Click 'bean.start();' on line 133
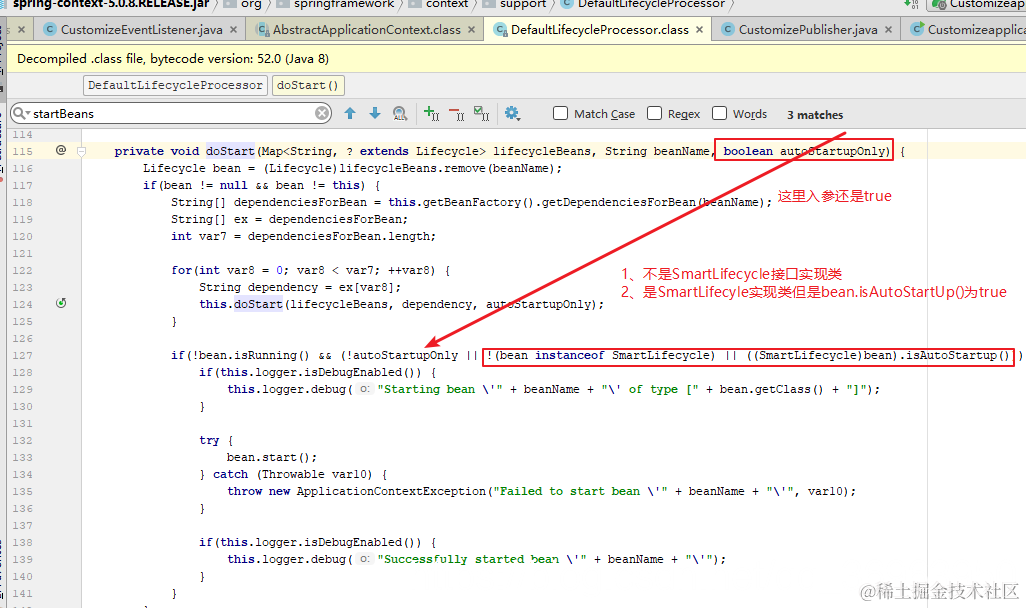The width and height of the screenshot is (1026, 608). 272,457
